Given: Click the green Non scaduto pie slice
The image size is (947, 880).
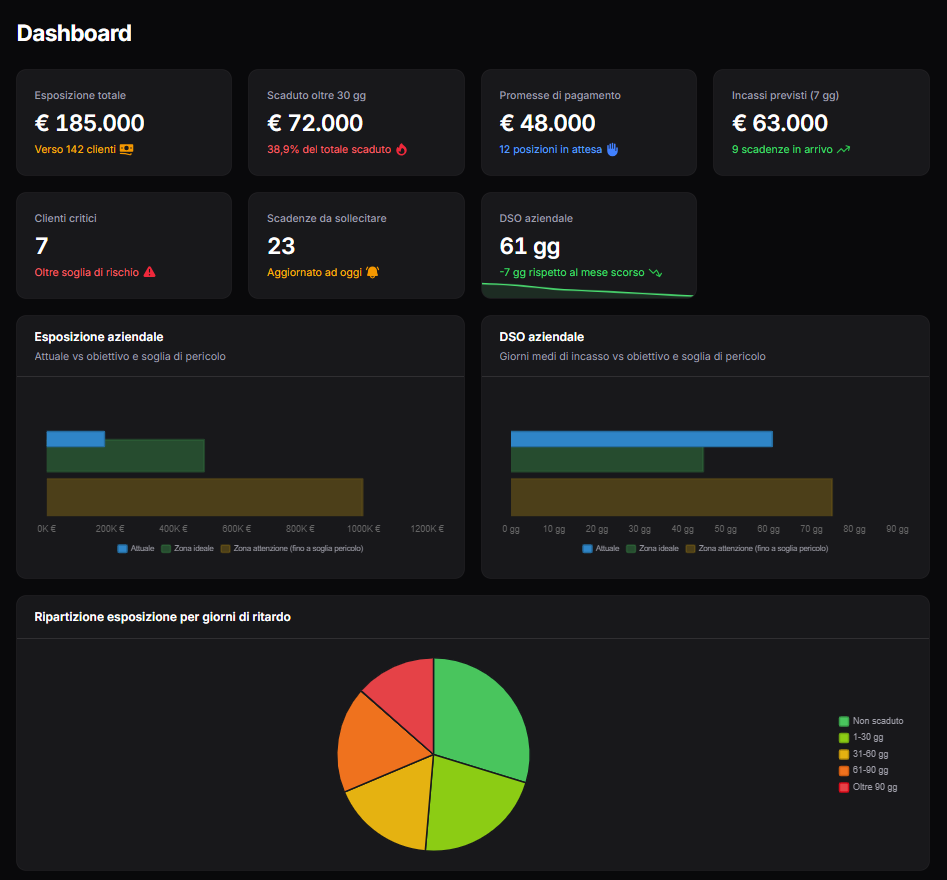Looking at the screenshot, I should (x=480, y=719).
